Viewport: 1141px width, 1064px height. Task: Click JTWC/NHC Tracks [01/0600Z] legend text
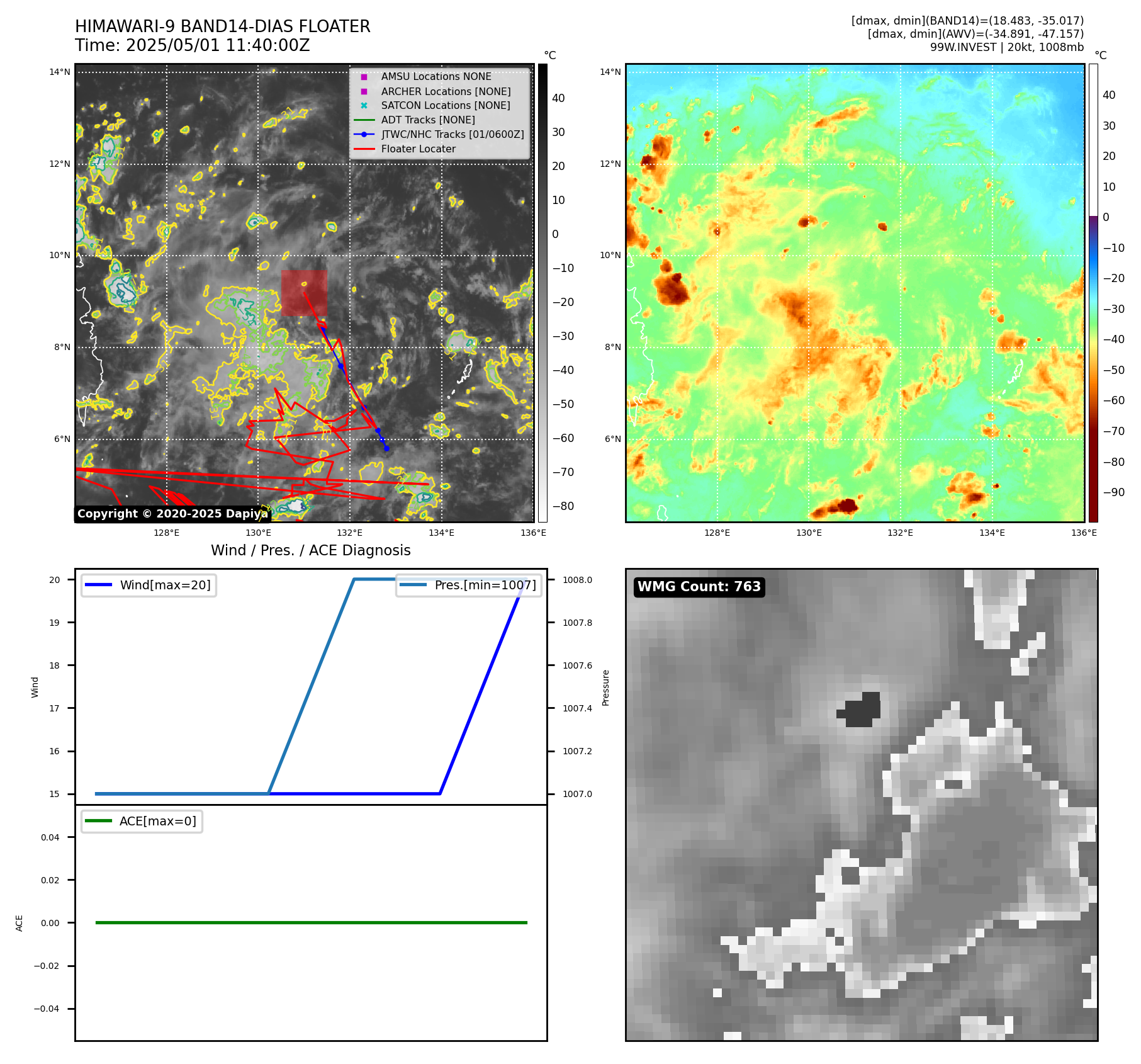point(452,134)
